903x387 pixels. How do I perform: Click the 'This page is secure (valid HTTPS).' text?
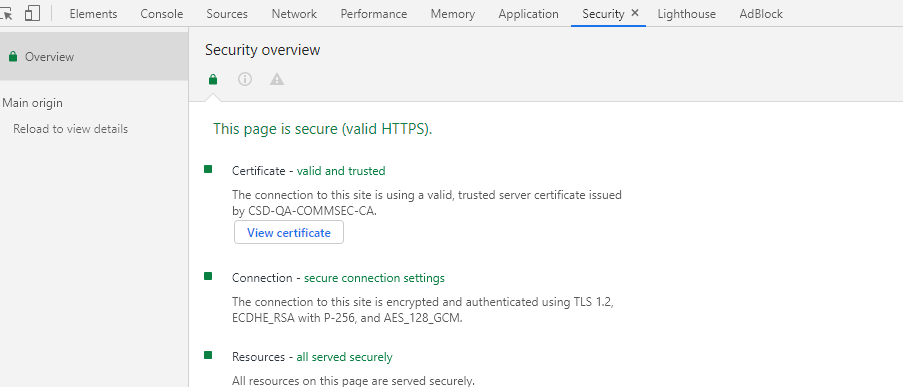(x=322, y=129)
